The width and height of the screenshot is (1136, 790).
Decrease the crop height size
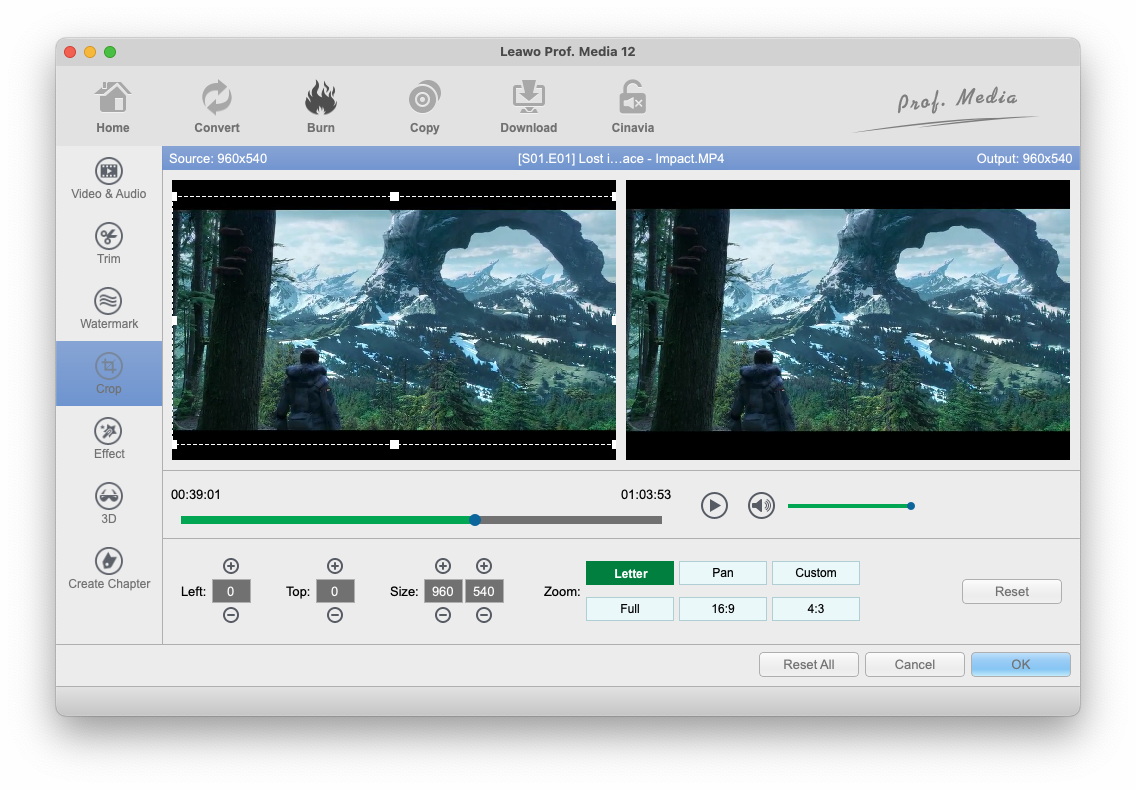(x=484, y=615)
